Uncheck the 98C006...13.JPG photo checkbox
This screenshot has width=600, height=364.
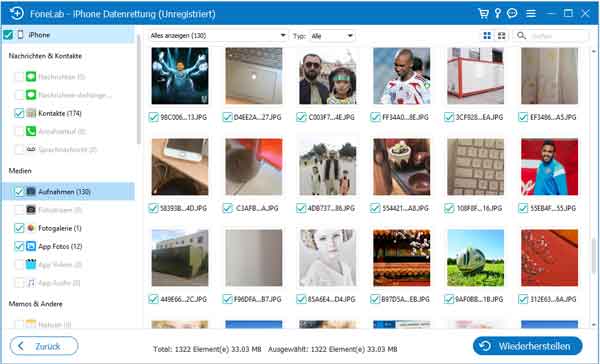click(153, 117)
